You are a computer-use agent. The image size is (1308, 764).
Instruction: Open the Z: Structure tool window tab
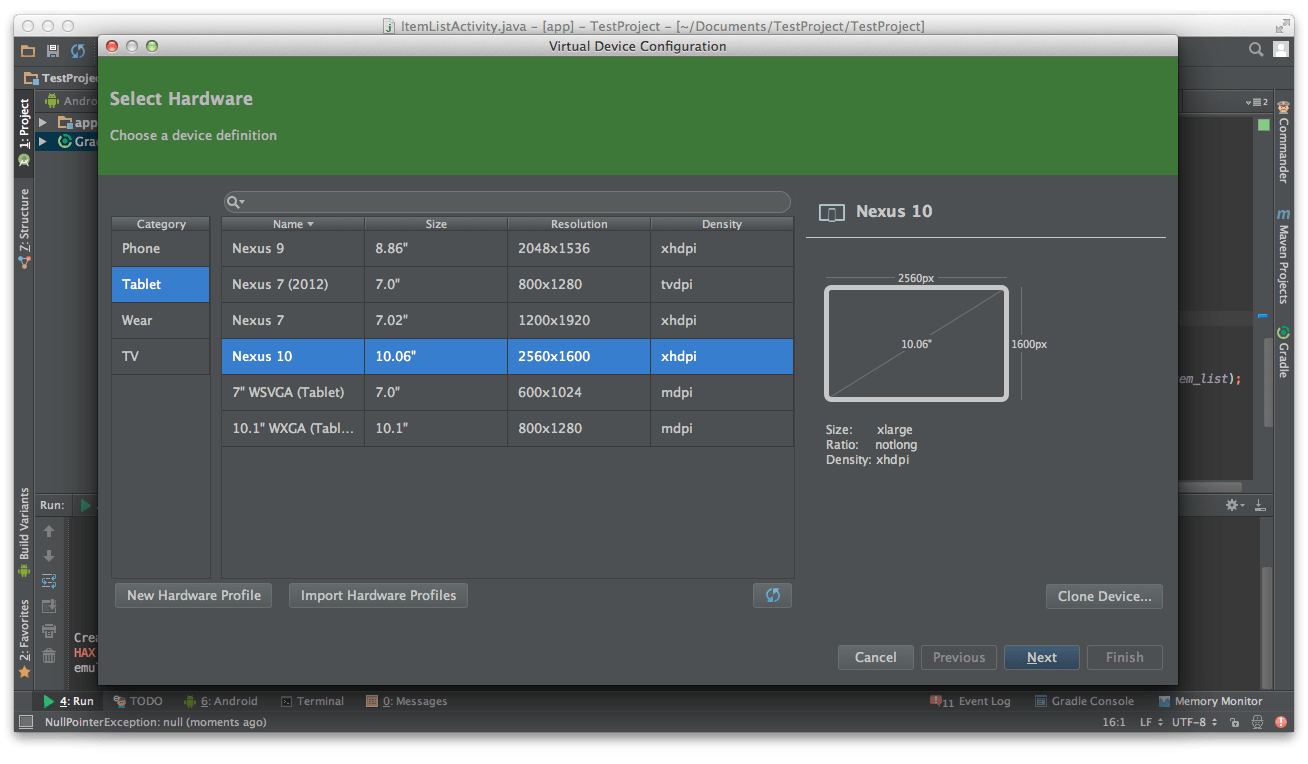pyautogui.click(x=24, y=228)
